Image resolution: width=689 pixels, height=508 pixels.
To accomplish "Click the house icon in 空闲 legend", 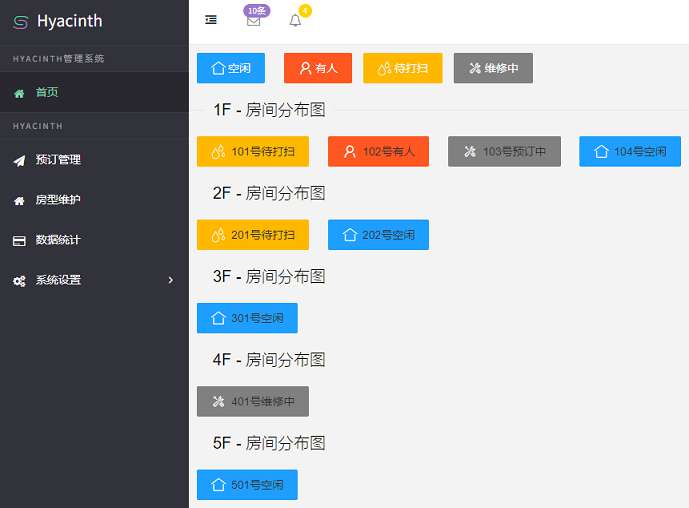I will pos(218,68).
